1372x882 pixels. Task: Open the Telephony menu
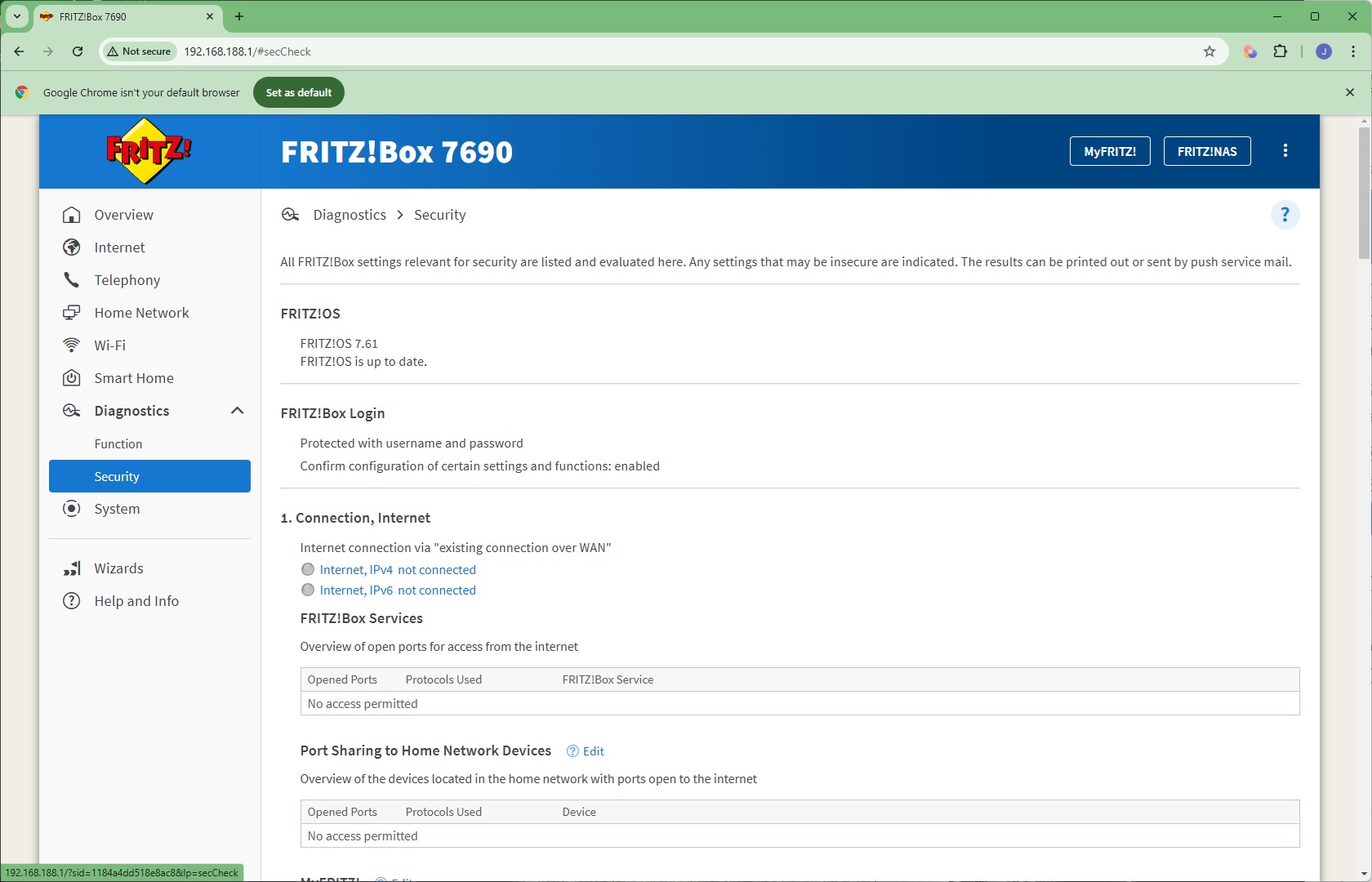127,280
